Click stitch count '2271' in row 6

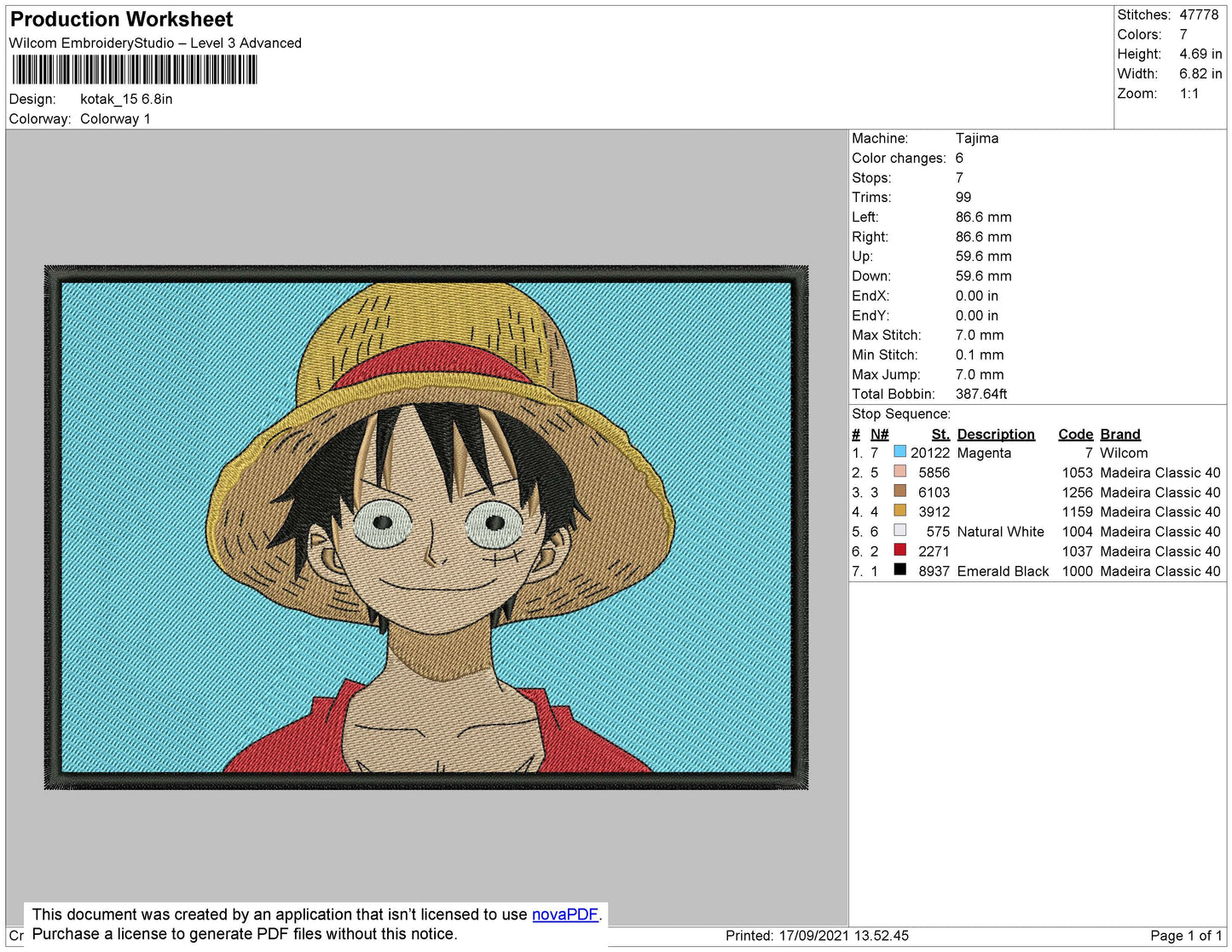[x=934, y=551]
